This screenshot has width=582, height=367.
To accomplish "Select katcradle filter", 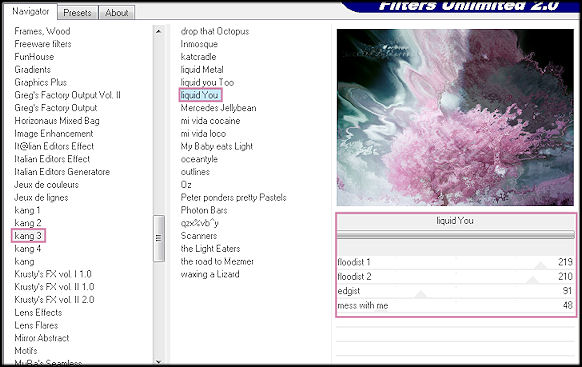I will [198, 57].
